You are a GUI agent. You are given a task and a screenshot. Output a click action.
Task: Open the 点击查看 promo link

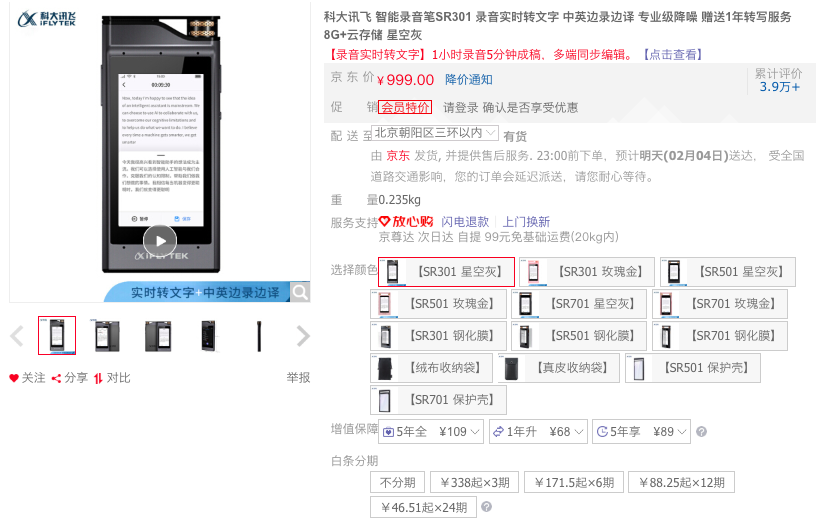[x=673, y=55]
